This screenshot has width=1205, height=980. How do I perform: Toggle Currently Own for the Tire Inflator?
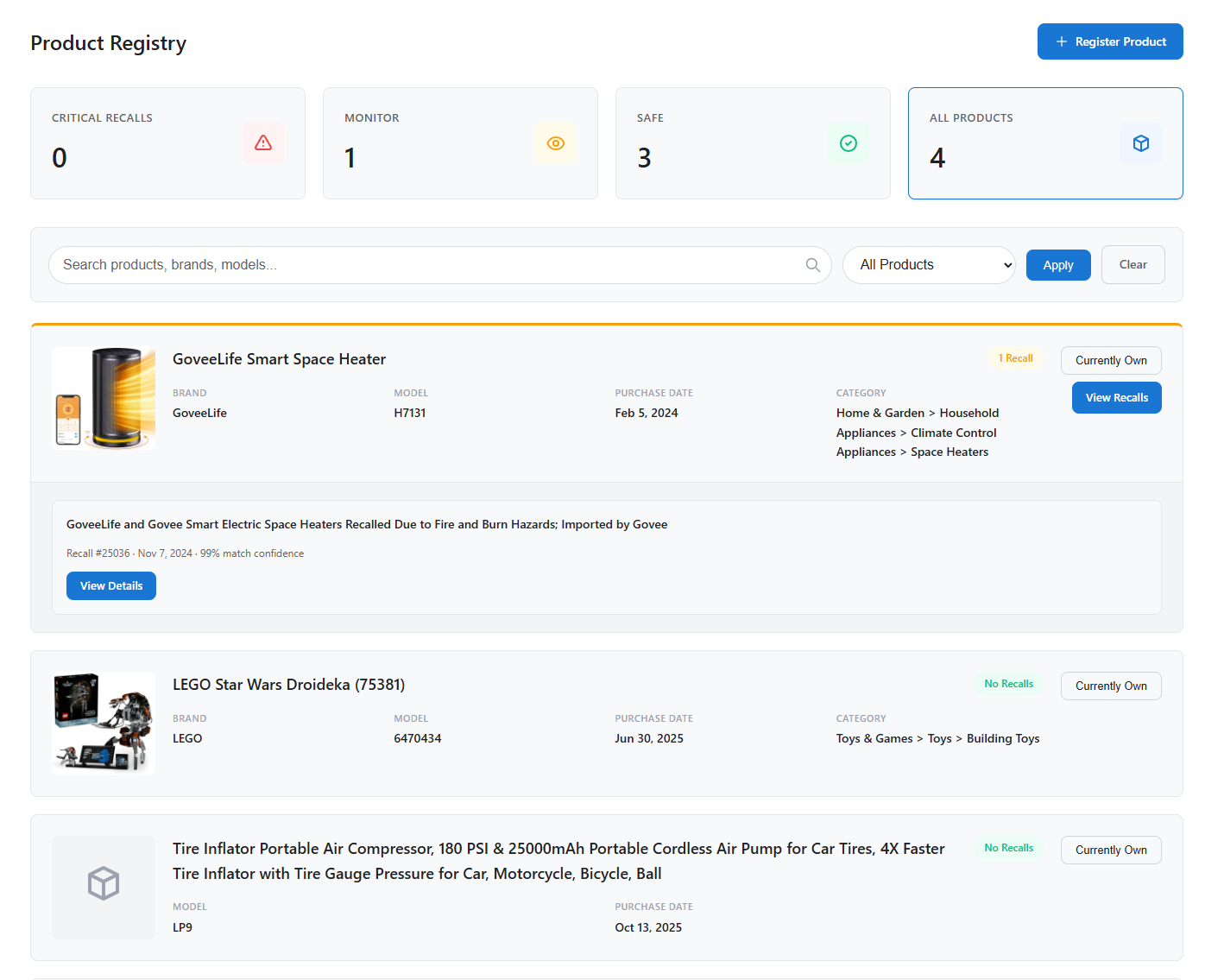tap(1111, 850)
